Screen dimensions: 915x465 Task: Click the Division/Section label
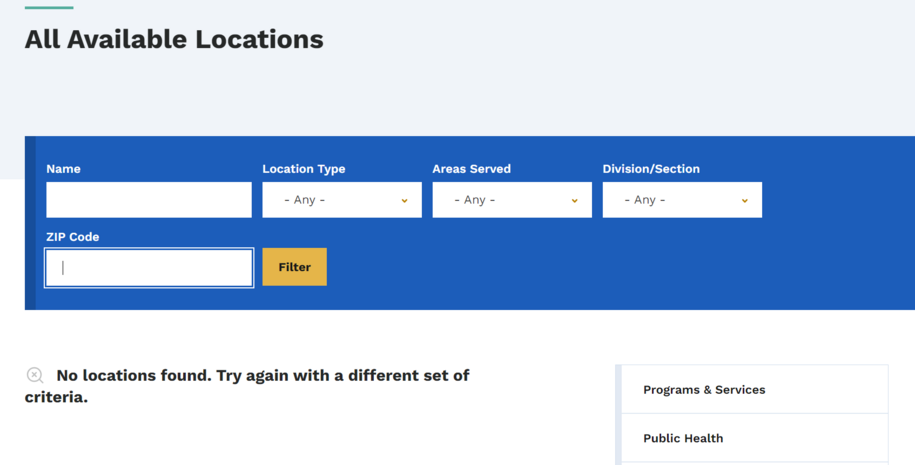click(650, 169)
